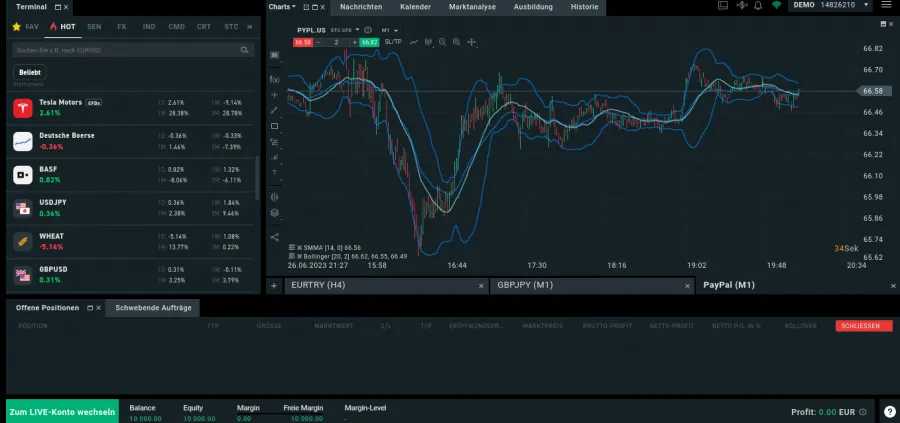Screen dimensions: 900x423
Task: Open the indicators f(x) tool
Action: coord(274,79)
